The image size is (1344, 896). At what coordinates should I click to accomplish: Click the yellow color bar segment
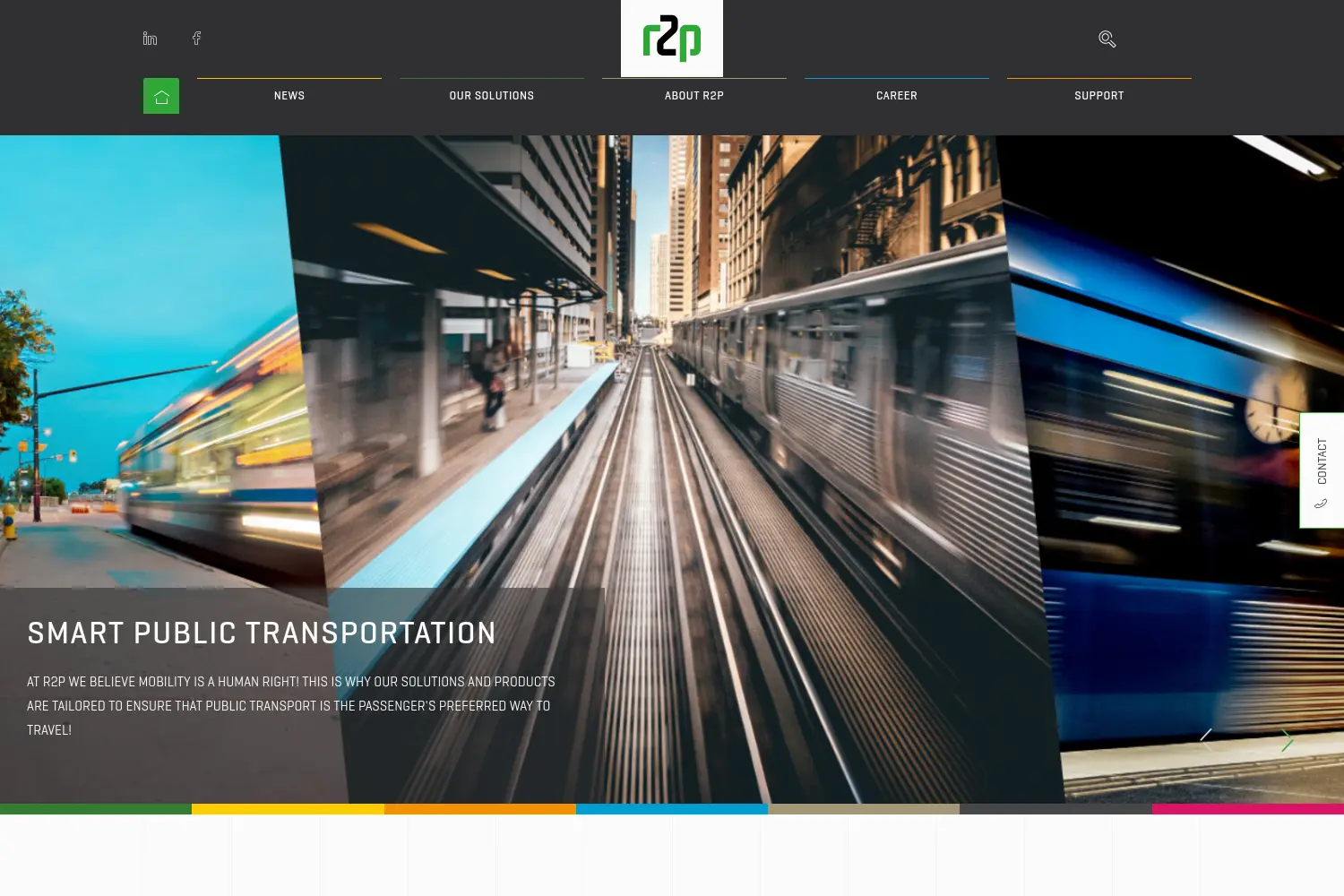(x=288, y=809)
